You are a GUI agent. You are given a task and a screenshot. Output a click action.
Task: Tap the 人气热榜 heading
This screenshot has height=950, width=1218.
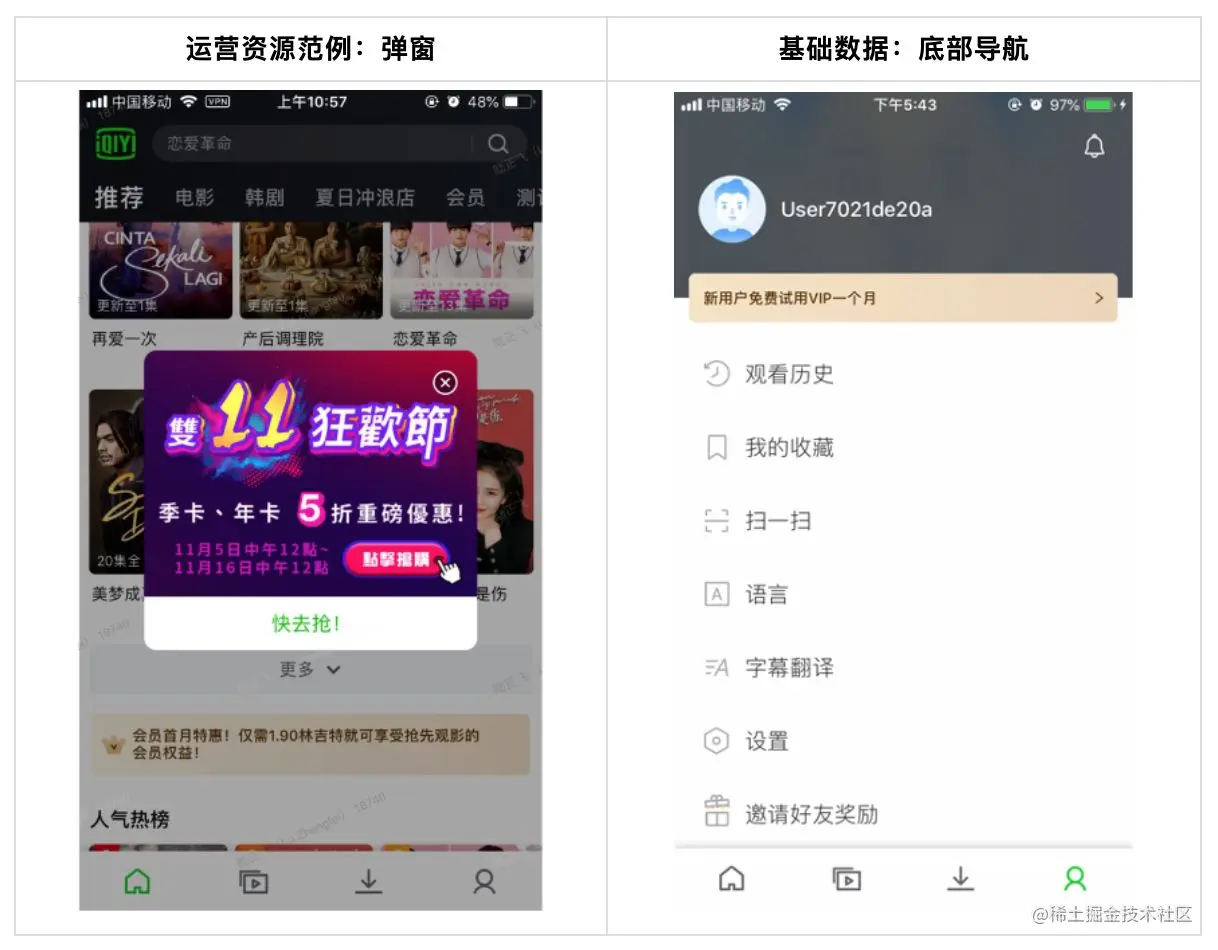130,819
